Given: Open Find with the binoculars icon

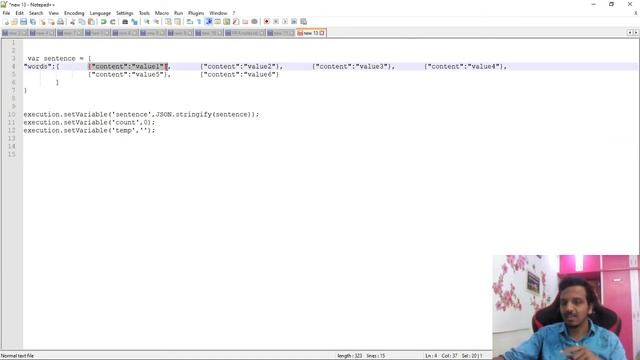Looking at the screenshot, I should [x=125, y=22].
